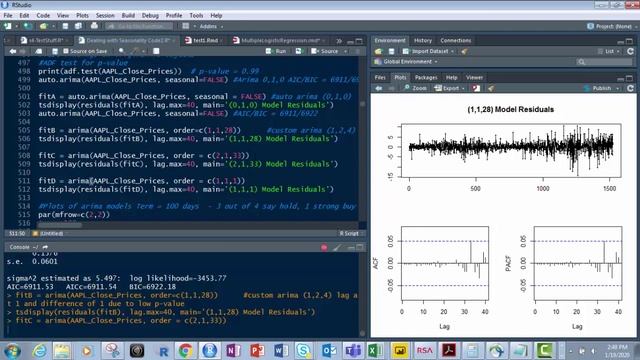The image size is (640, 360).
Task: Clear all plots with the broom icon
Action: tap(491, 88)
